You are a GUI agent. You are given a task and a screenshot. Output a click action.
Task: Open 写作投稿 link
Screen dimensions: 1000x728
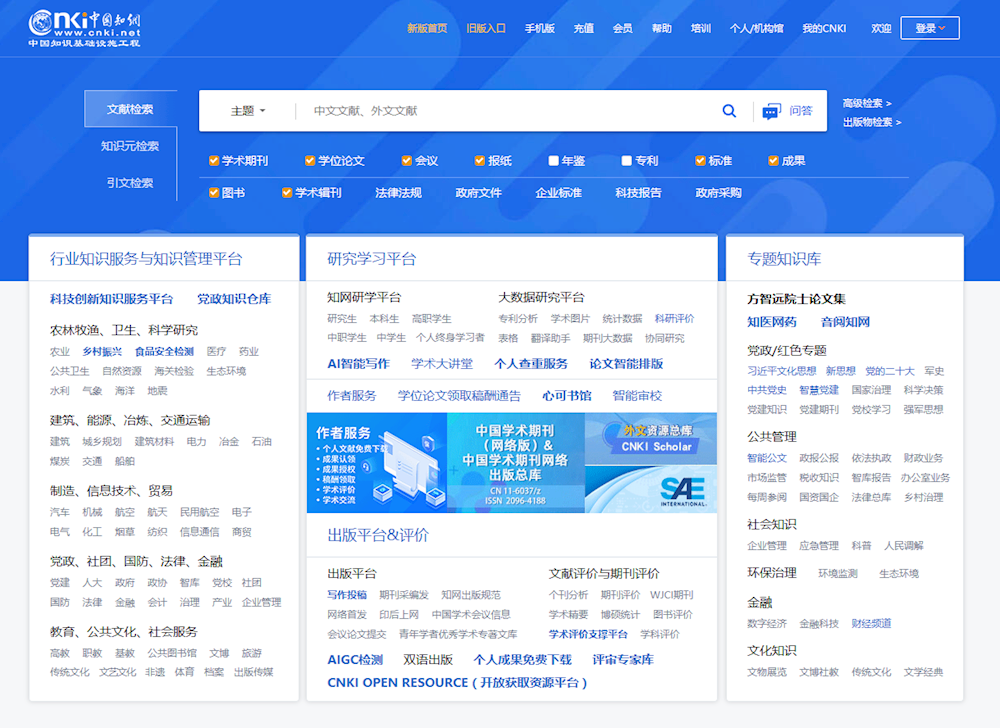click(347, 595)
